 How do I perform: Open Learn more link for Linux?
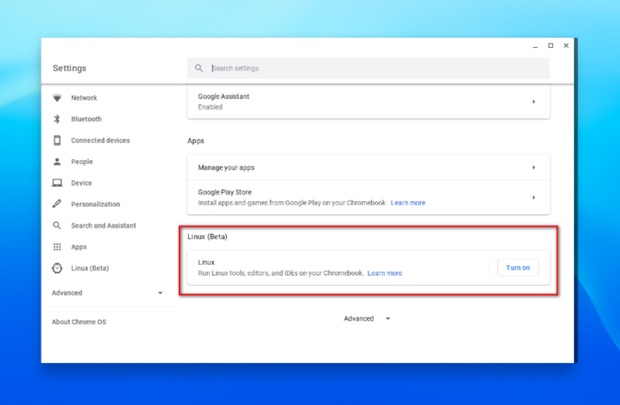pos(385,273)
